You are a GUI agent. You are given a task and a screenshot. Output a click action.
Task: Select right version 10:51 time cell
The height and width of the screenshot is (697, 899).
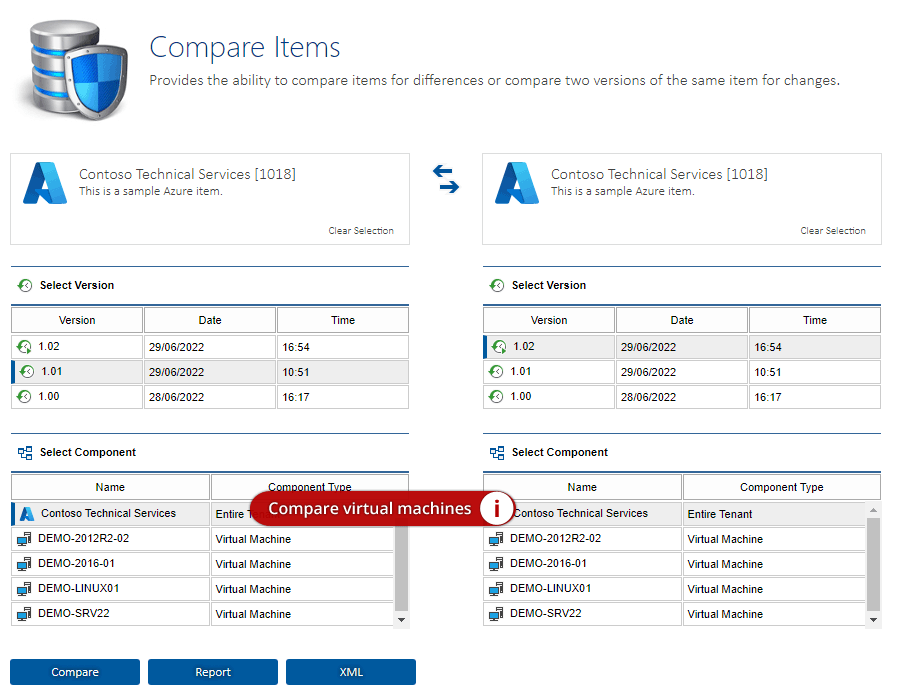click(x=815, y=371)
